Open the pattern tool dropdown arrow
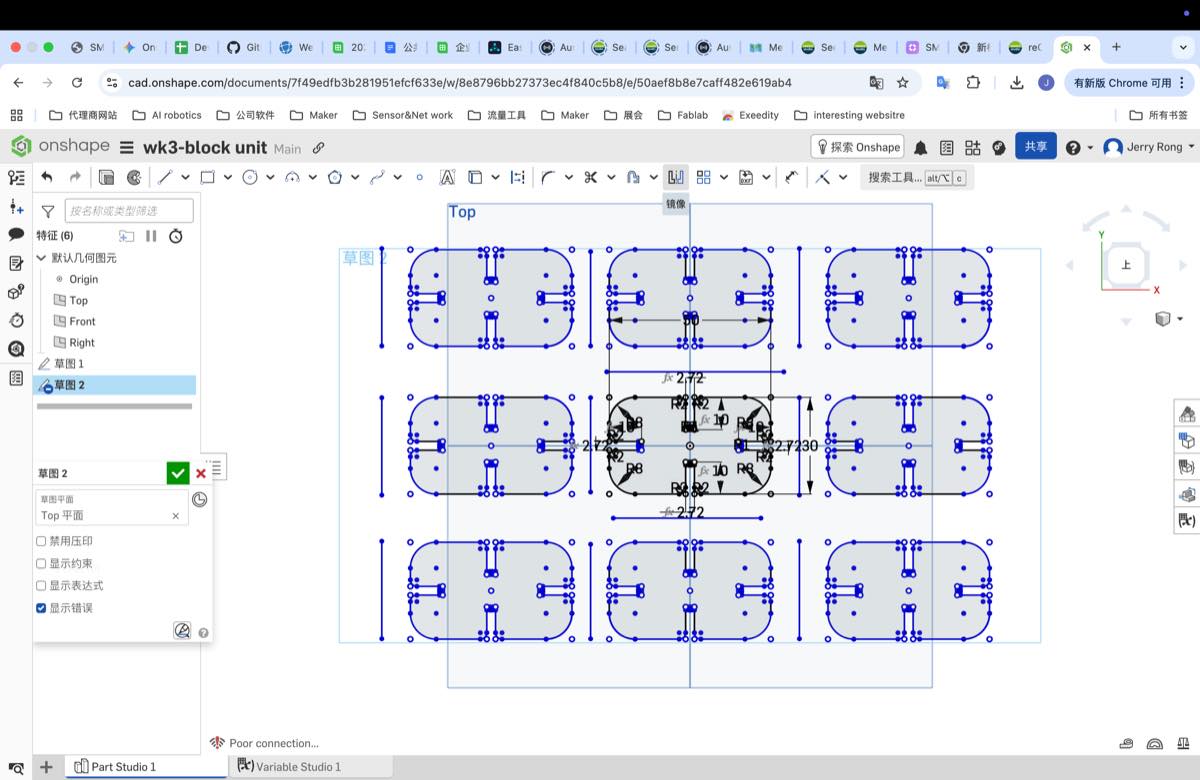The width and height of the screenshot is (1200, 780). [x=724, y=177]
